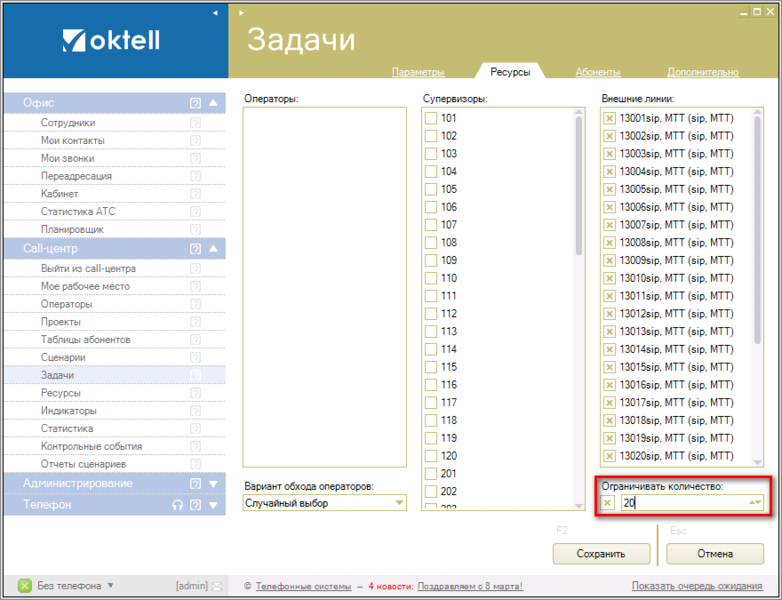Image resolution: width=782 pixels, height=600 pixels.
Task: Switch to the Параметры tab
Action: (x=418, y=72)
